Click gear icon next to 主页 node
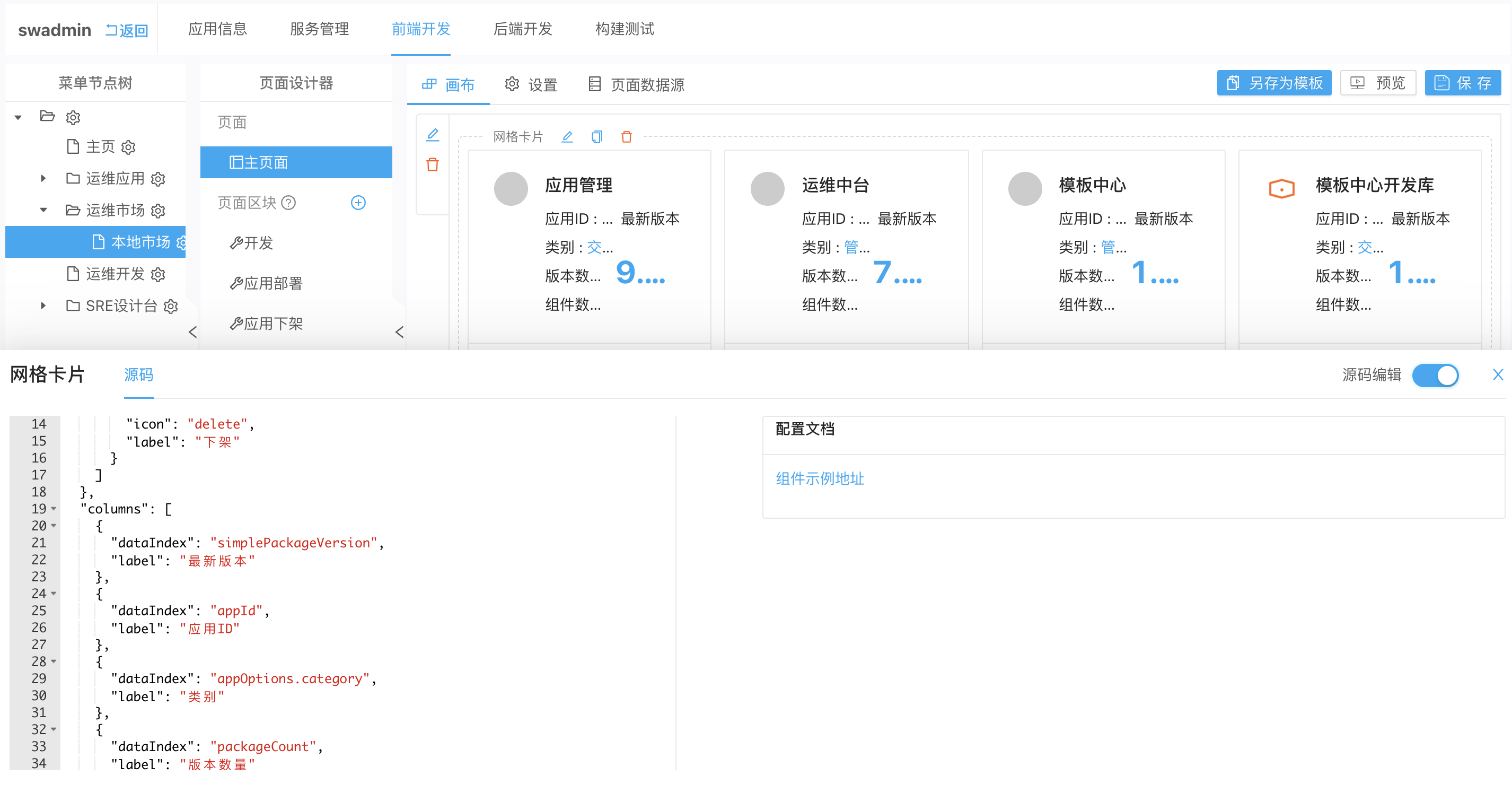1512x785 pixels. click(x=128, y=147)
